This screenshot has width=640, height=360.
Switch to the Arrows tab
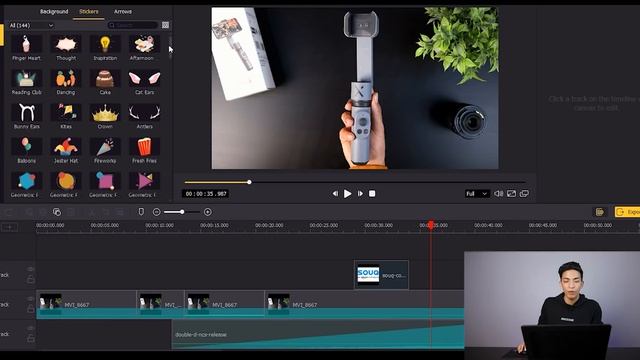point(123,11)
